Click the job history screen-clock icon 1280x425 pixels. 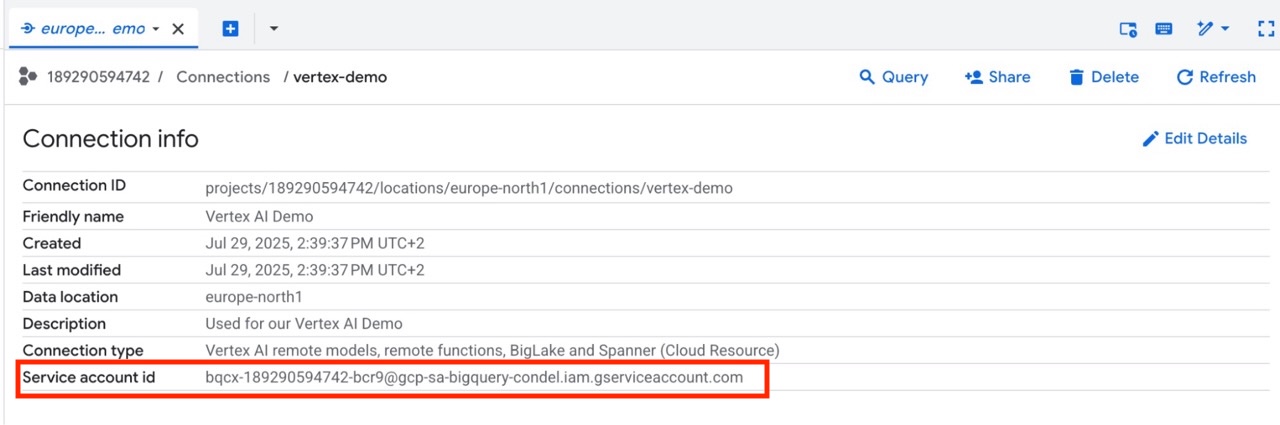point(1128,29)
